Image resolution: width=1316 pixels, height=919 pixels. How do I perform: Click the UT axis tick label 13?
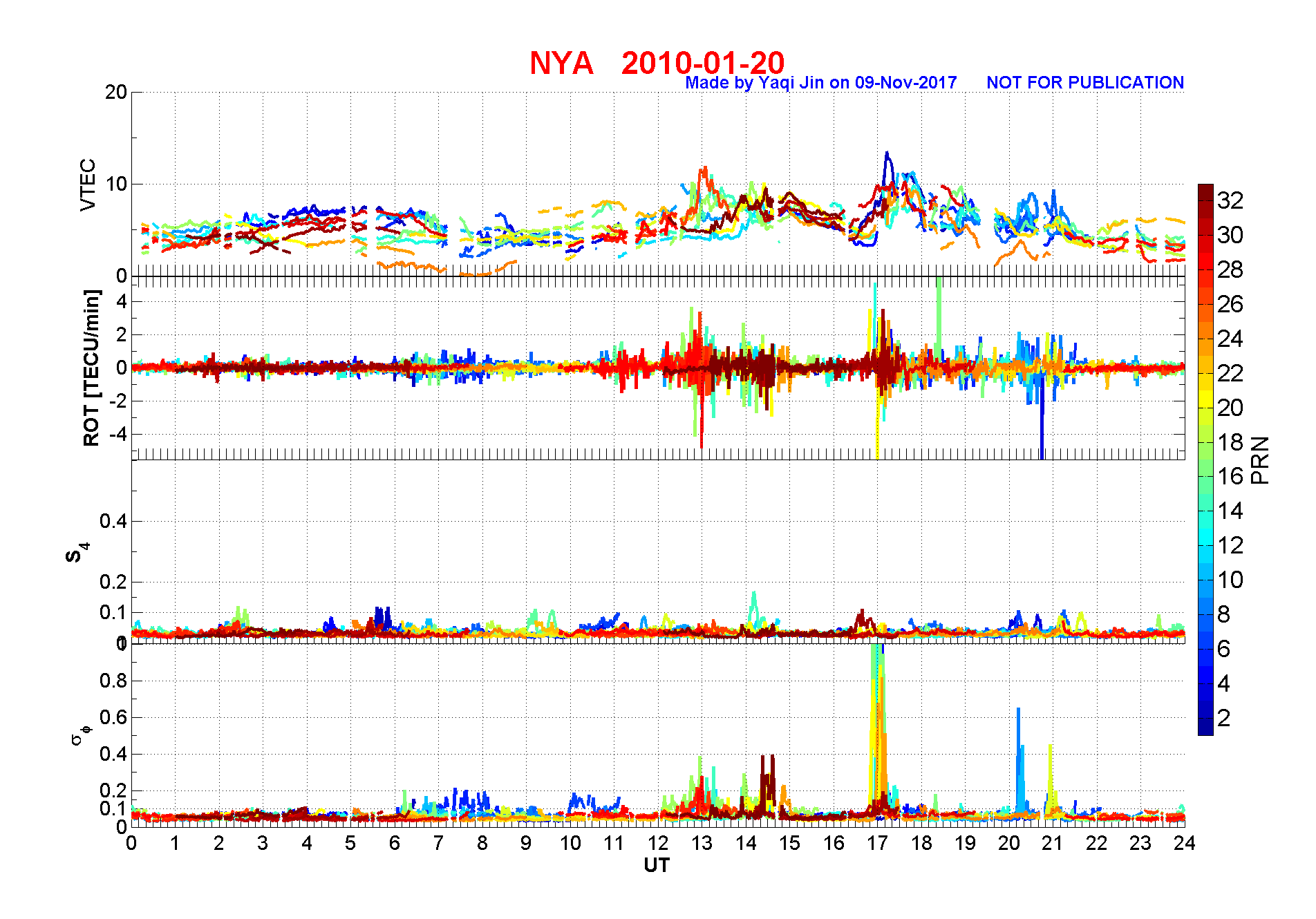[x=702, y=843]
